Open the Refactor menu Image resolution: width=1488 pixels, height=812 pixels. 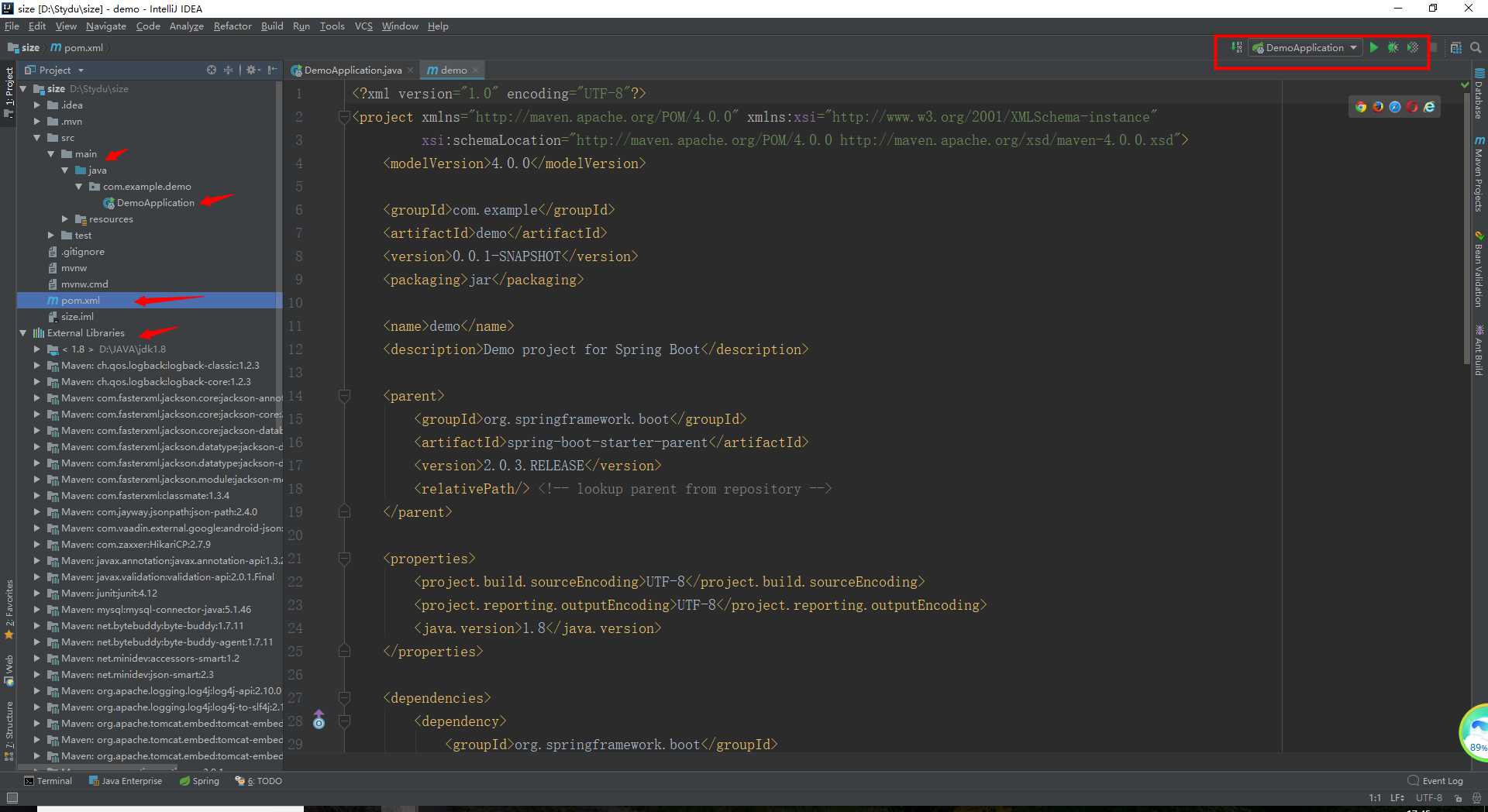coord(232,26)
